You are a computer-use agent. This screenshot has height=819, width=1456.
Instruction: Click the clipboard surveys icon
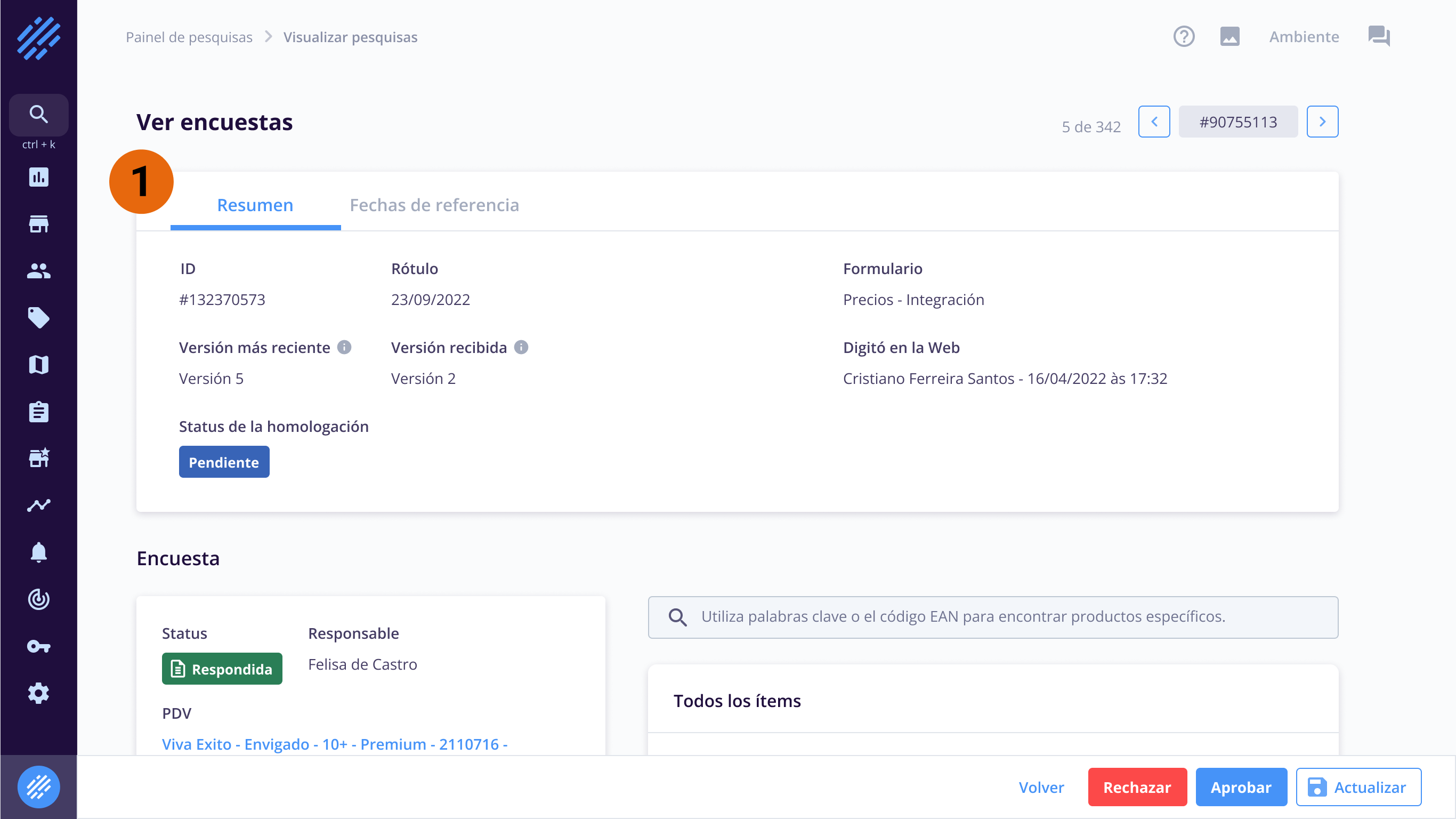tap(38, 412)
